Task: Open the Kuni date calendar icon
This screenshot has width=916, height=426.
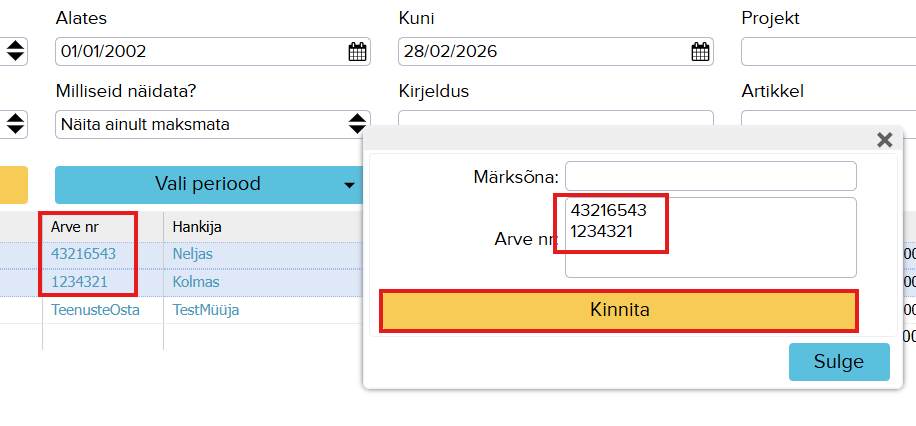Action: click(700, 52)
